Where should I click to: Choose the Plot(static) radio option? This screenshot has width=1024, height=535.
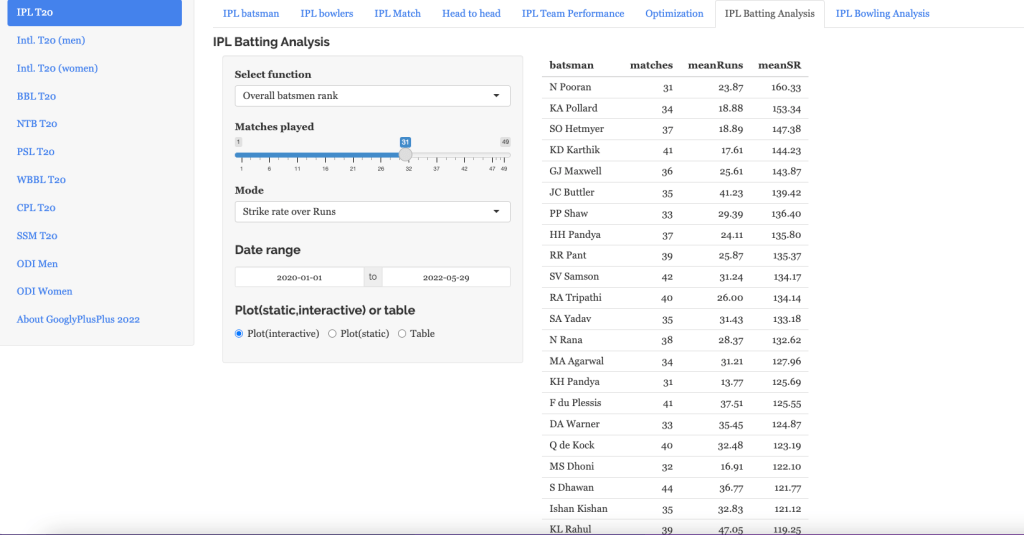tap(332, 334)
